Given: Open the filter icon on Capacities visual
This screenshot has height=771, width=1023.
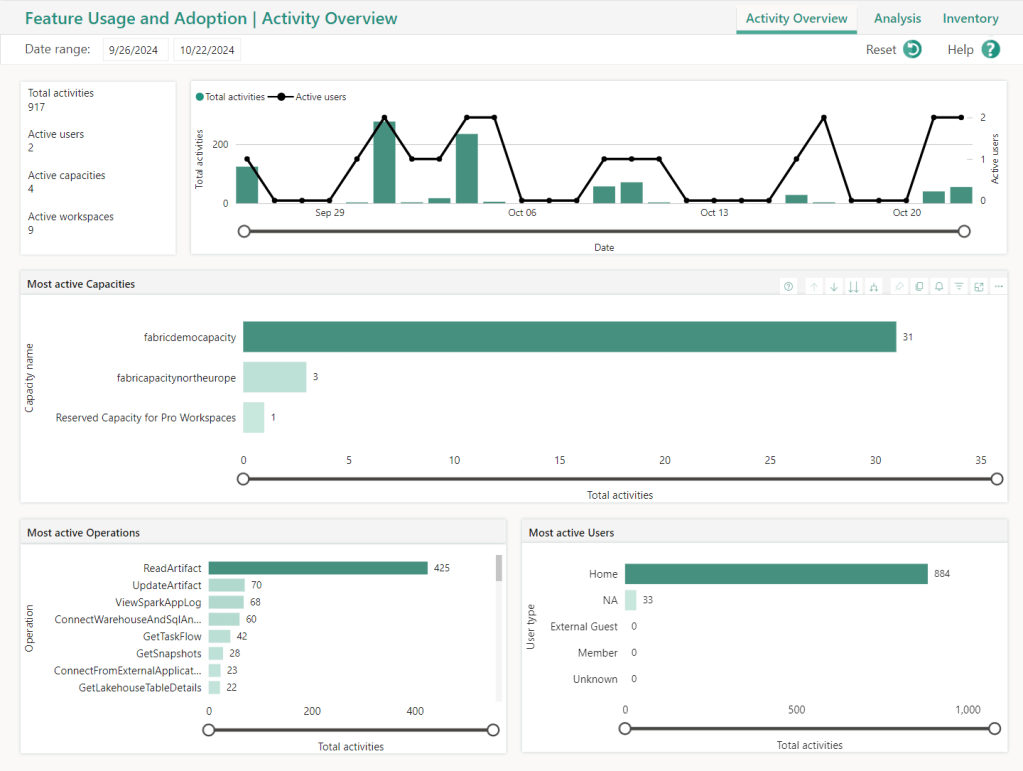Looking at the screenshot, I should [x=959, y=287].
